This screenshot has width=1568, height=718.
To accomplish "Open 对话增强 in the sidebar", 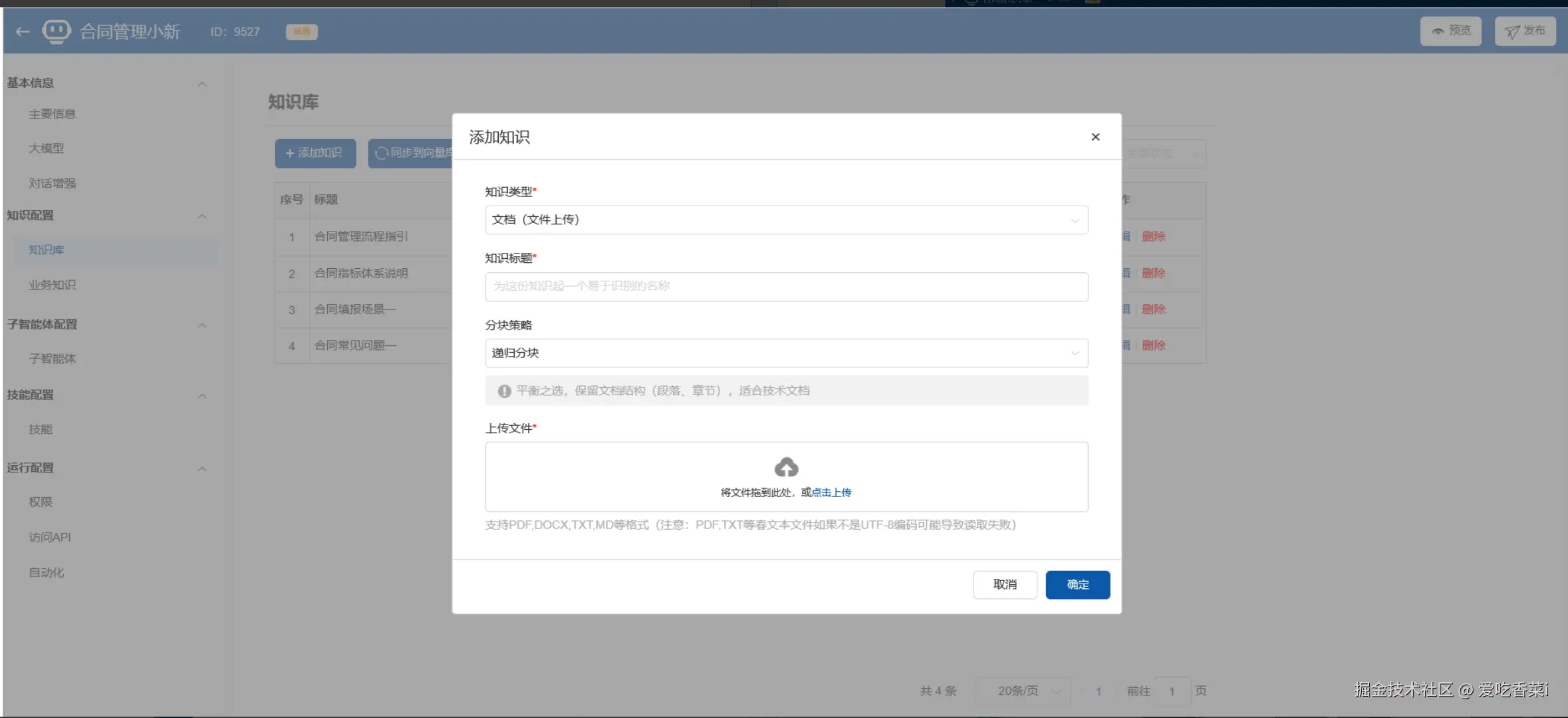I will pyautogui.click(x=53, y=184).
